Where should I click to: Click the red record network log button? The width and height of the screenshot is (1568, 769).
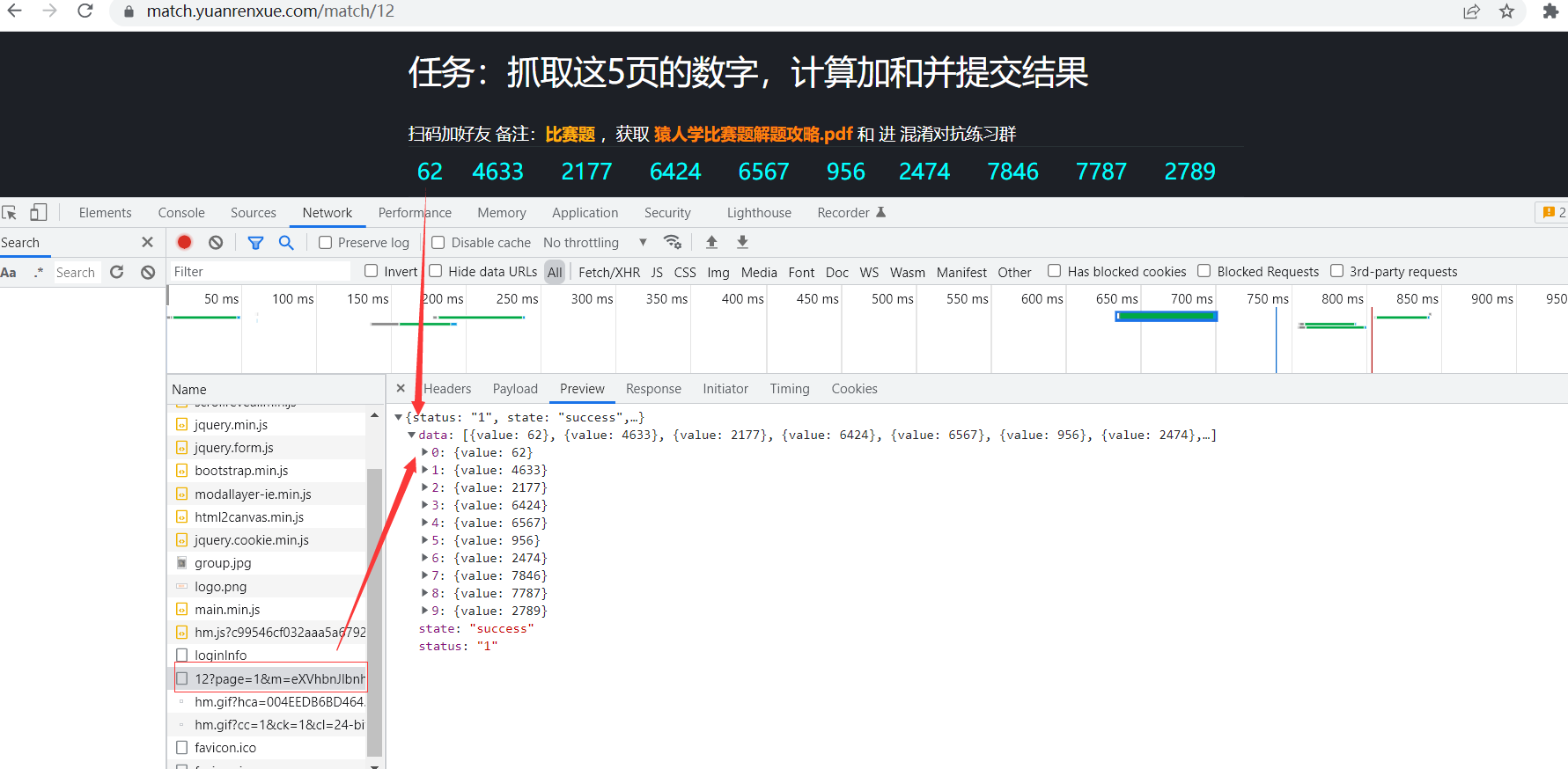pyautogui.click(x=184, y=242)
